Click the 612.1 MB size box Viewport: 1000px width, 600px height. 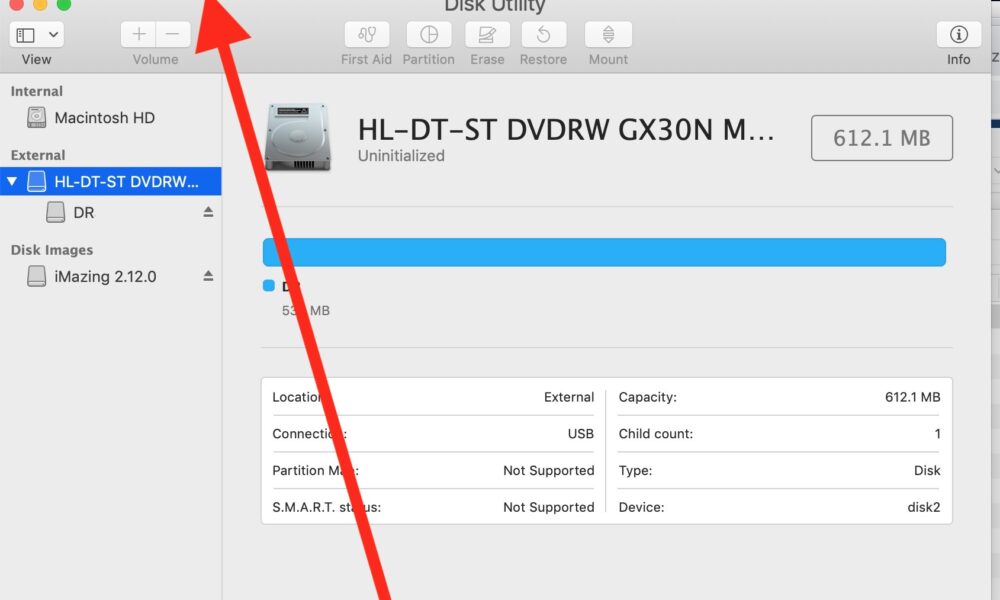pyautogui.click(x=882, y=138)
